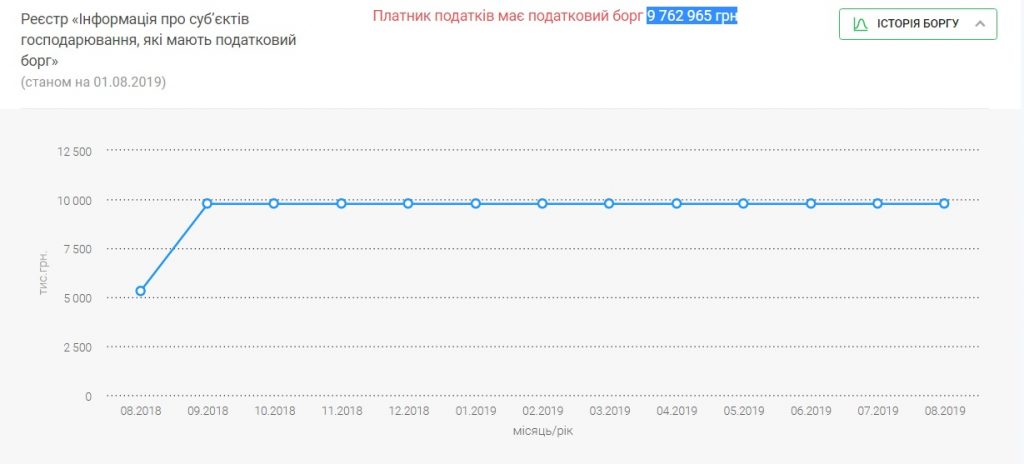Click the 08.2018 data point on chart

tap(141, 291)
